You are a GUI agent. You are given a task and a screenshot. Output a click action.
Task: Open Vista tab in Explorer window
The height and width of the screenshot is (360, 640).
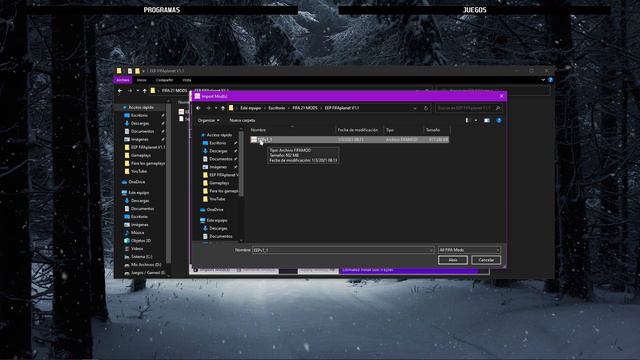[x=187, y=80]
